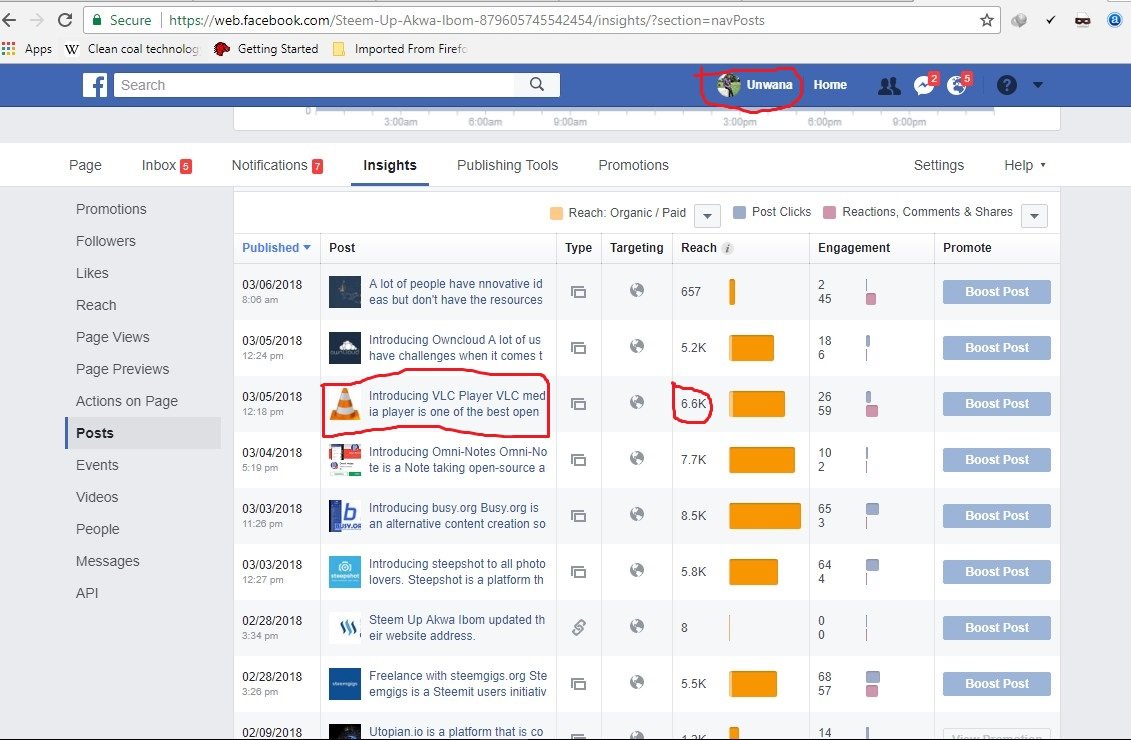Open the VLC cone post thumbnail
1131x740 pixels.
tap(345, 404)
